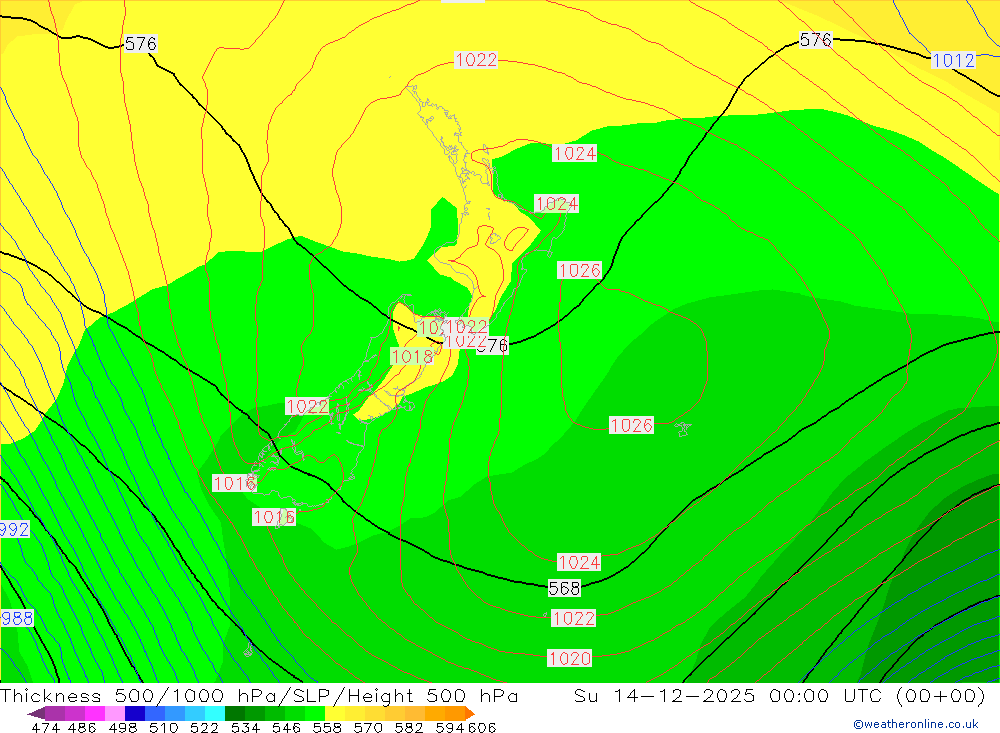1000x733 pixels.
Task: Select the bright magenta legend swatch
Action: pyautogui.click(x=95, y=713)
